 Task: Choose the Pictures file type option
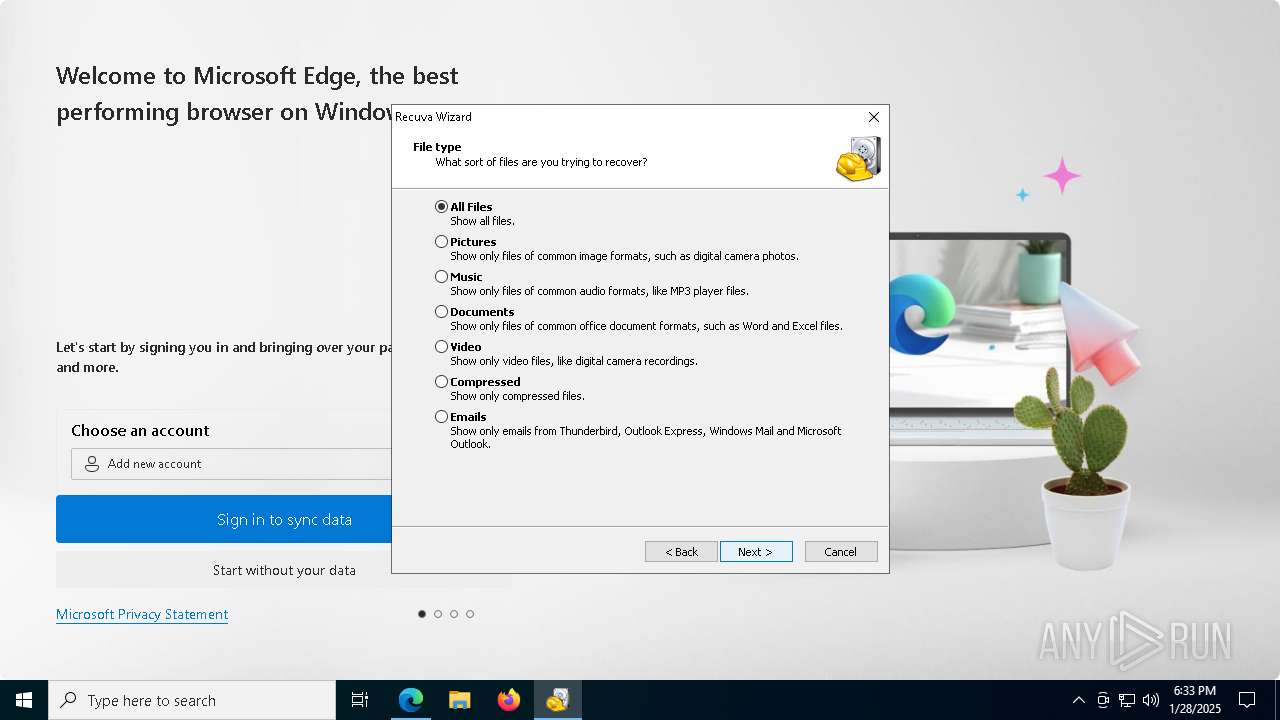441,242
